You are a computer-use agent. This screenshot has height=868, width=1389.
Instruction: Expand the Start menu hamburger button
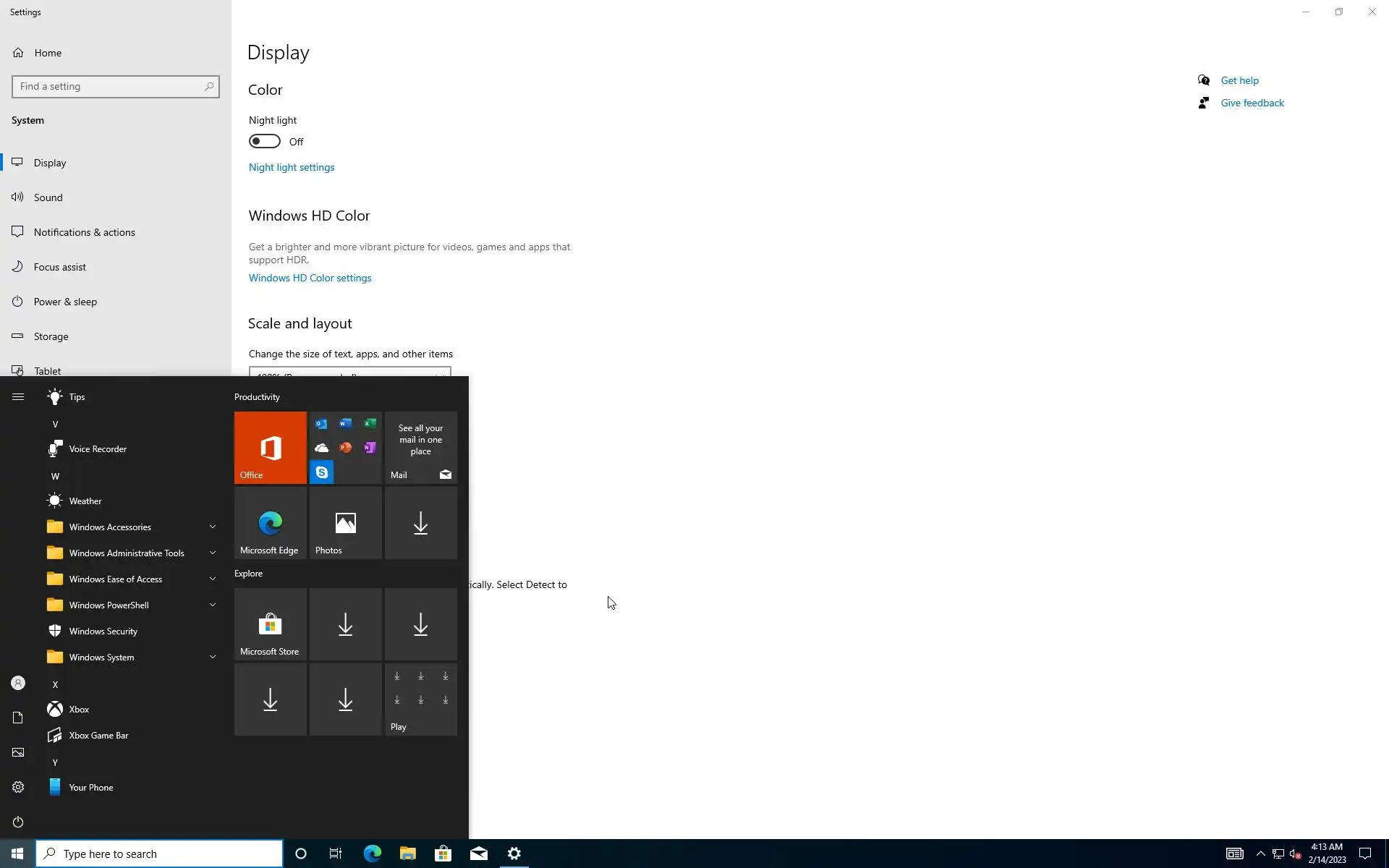click(x=18, y=397)
